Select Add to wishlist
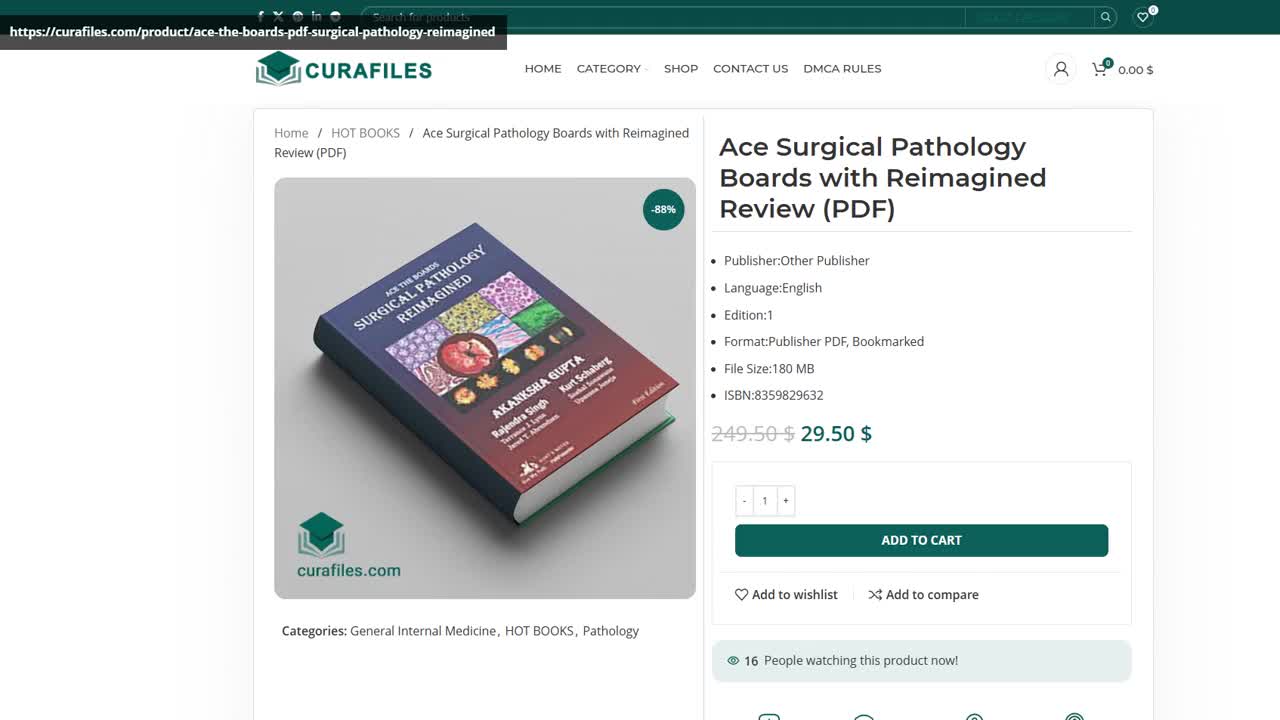 tap(786, 594)
